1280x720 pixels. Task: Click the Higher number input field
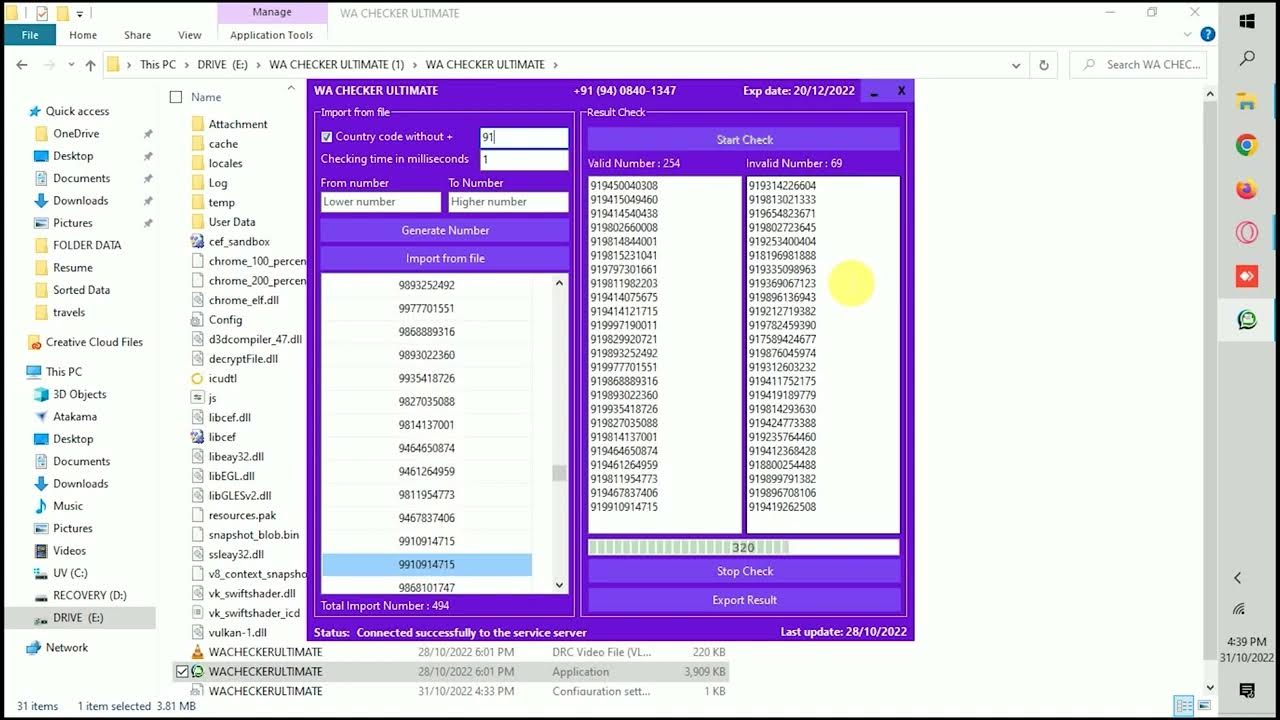point(508,202)
